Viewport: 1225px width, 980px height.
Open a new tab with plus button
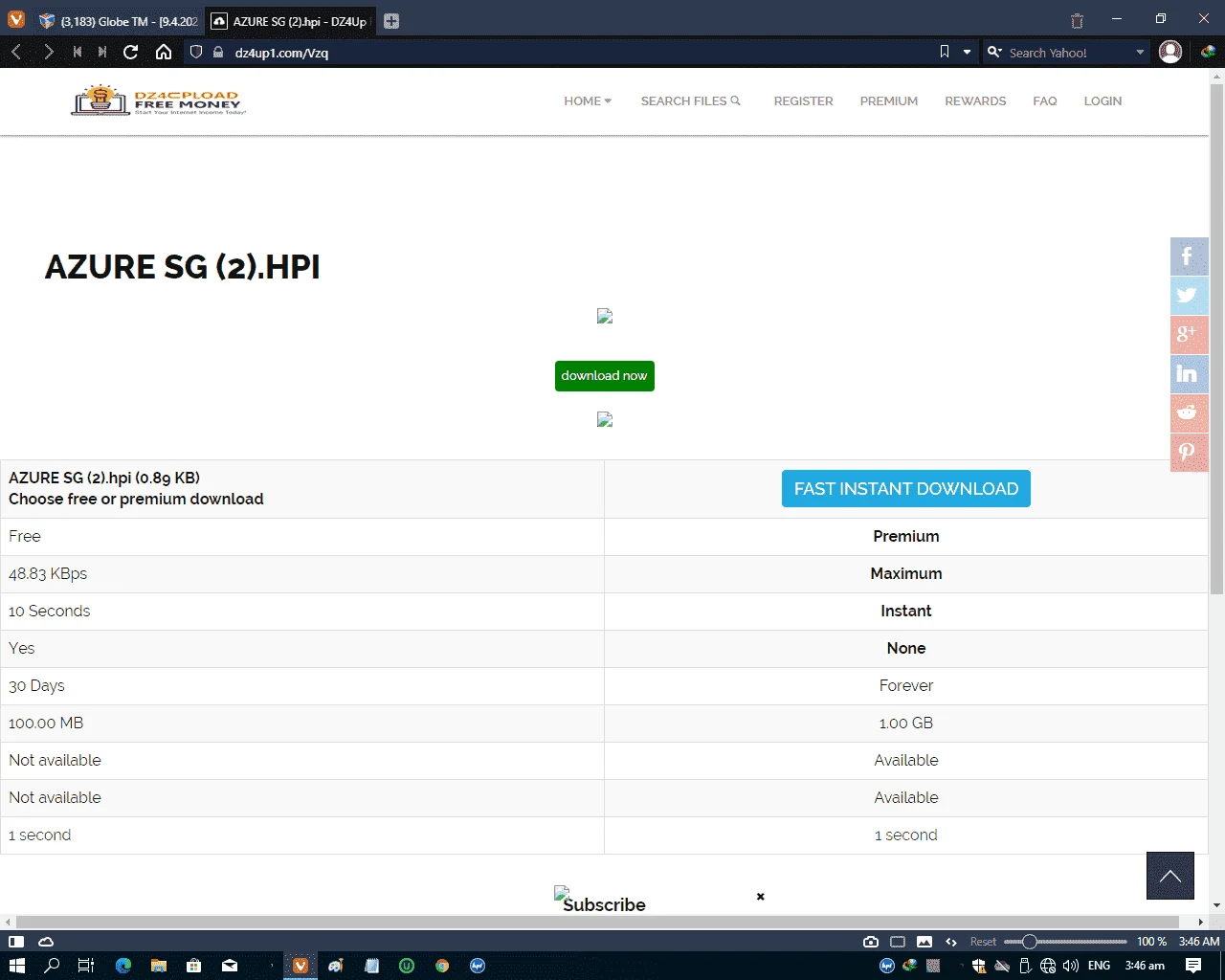point(391,21)
